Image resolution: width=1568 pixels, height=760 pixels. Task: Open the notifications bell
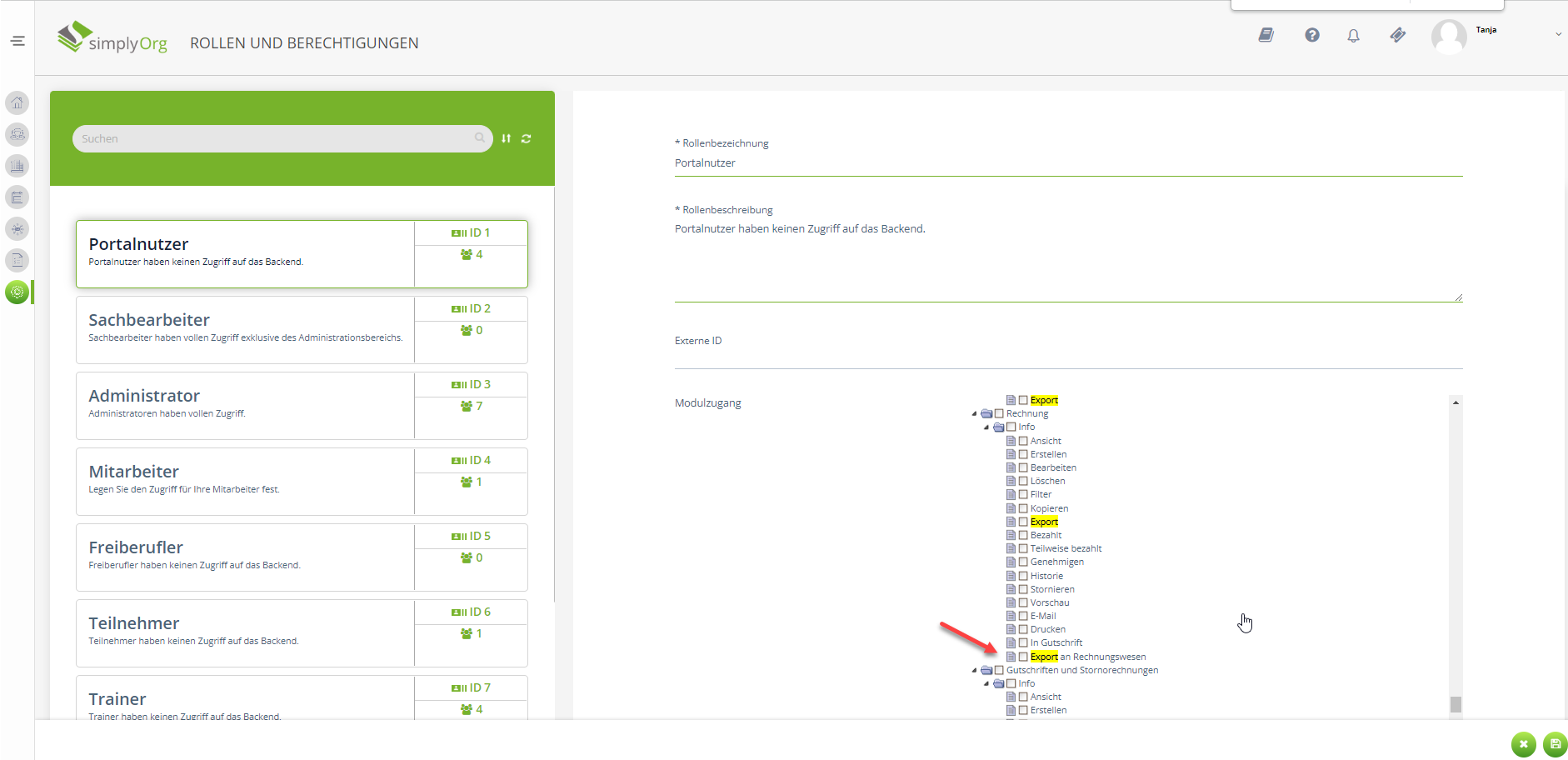[x=1353, y=35]
